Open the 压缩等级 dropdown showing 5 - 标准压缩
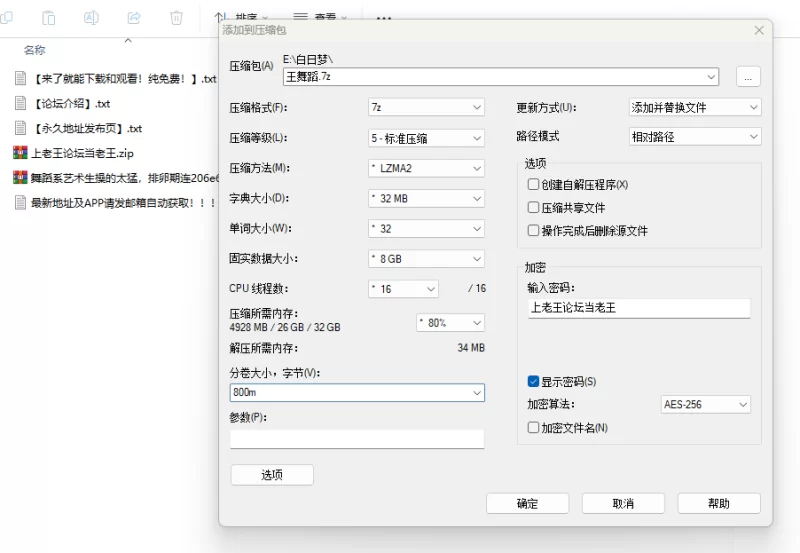This screenshot has height=553, width=800. tap(426, 138)
